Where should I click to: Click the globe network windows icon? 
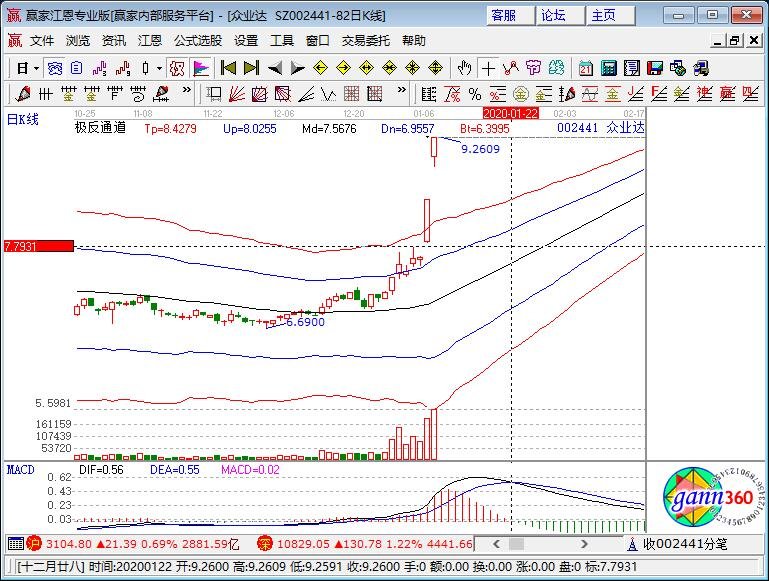pos(678,68)
